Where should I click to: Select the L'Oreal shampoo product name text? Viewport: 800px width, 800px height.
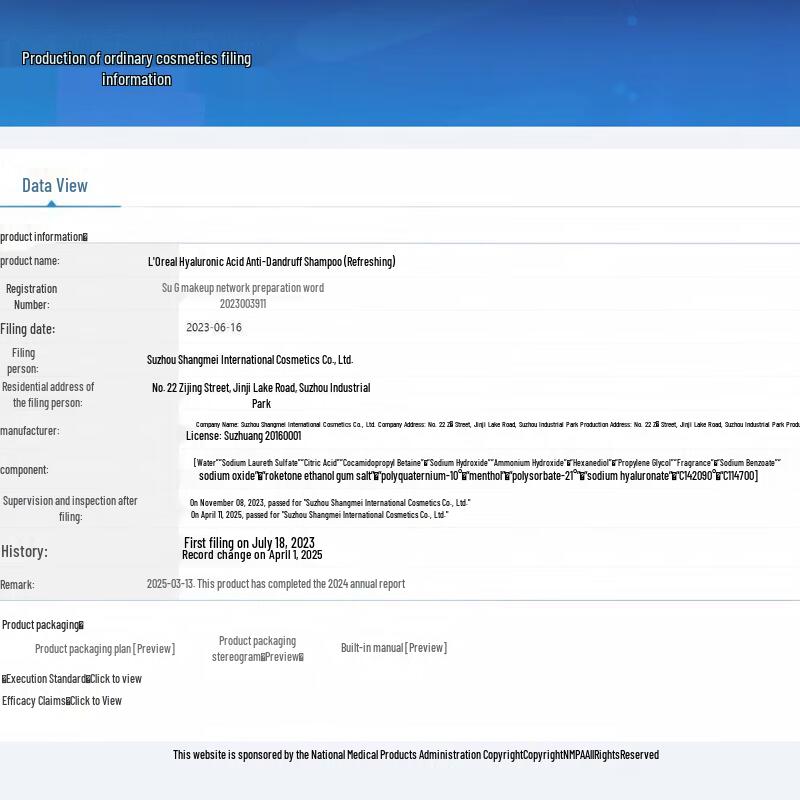tap(271, 262)
